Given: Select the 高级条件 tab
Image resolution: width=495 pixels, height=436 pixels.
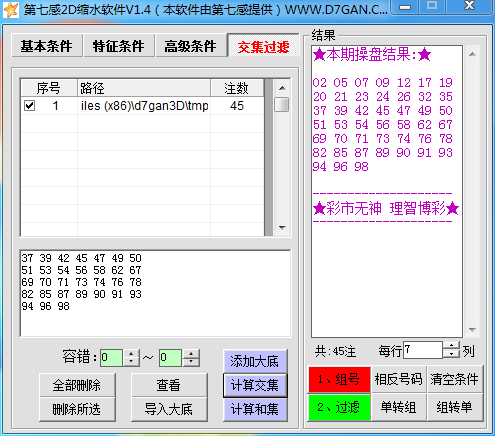Looking at the screenshot, I should [191, 46].
